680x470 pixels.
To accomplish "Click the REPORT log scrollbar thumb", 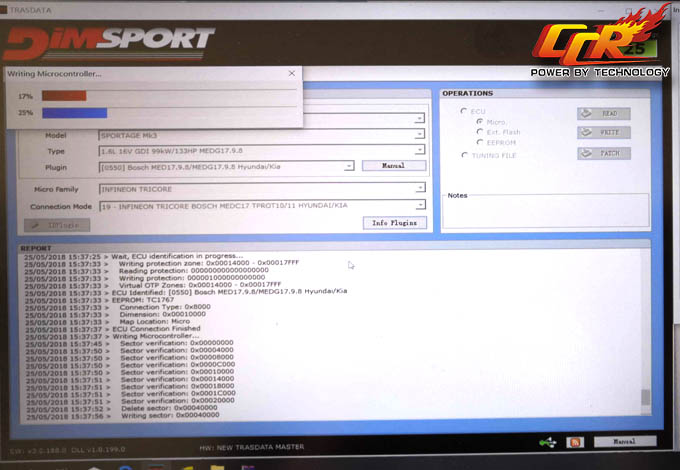I will [x=646, y=397].
